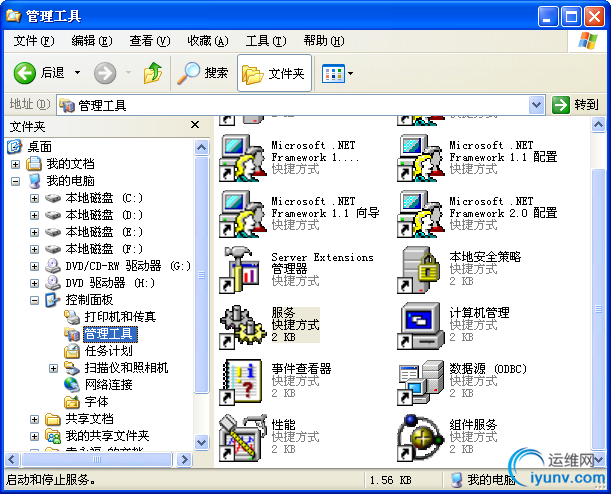Click the 转到 go button
The height and width of the screenshot is (494, 611).
576,105
